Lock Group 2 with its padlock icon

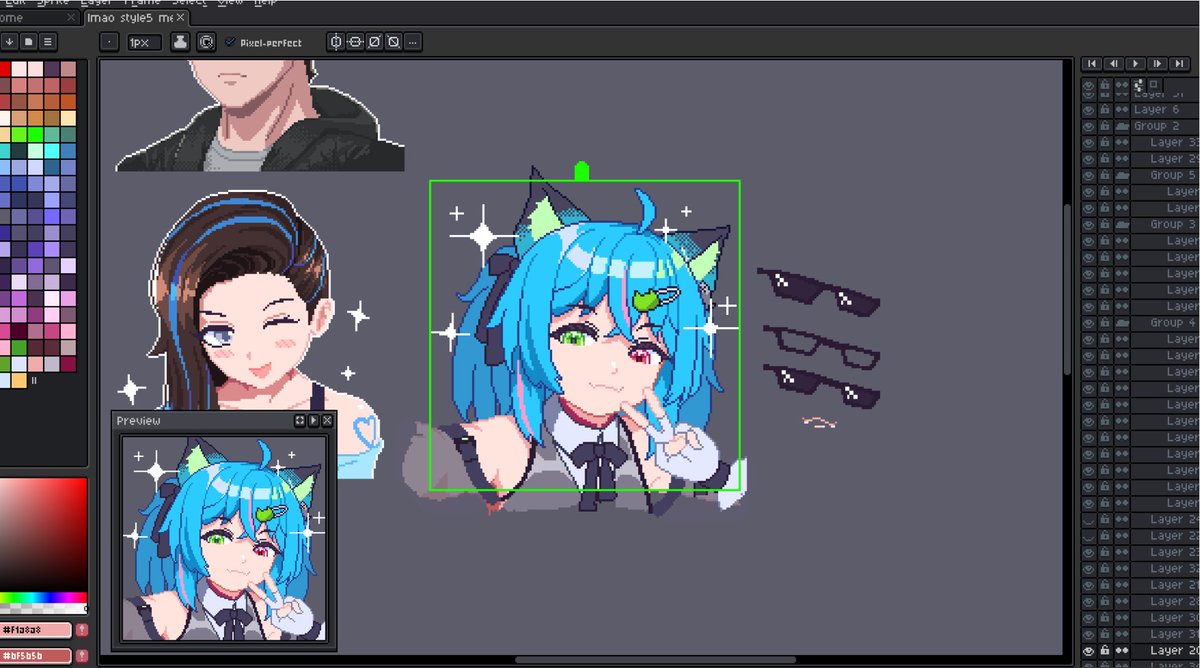[1105, 126]
